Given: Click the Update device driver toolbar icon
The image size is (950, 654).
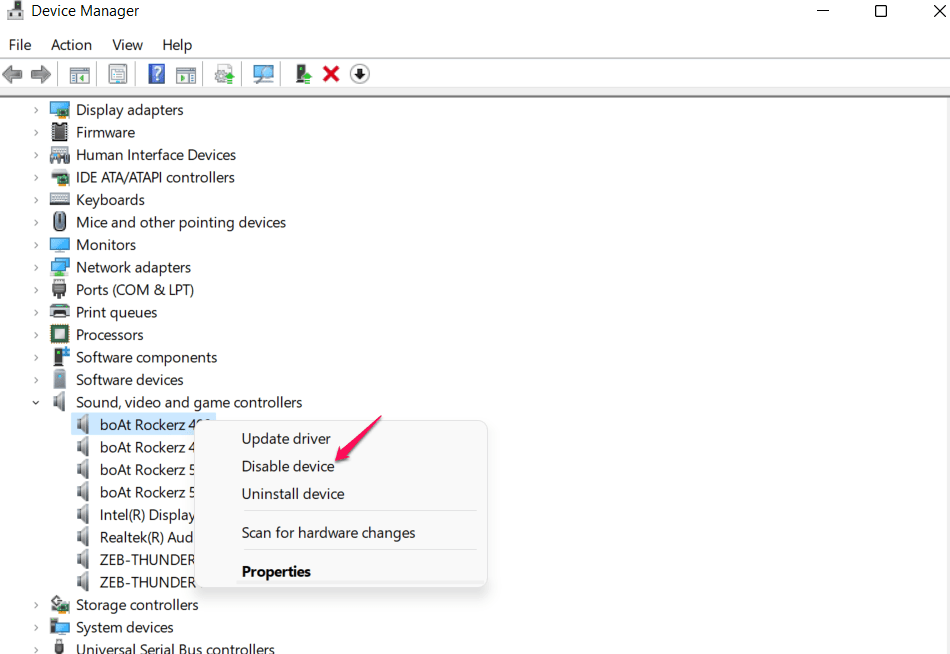Looking at the screenshot, I should pos(224,75).
